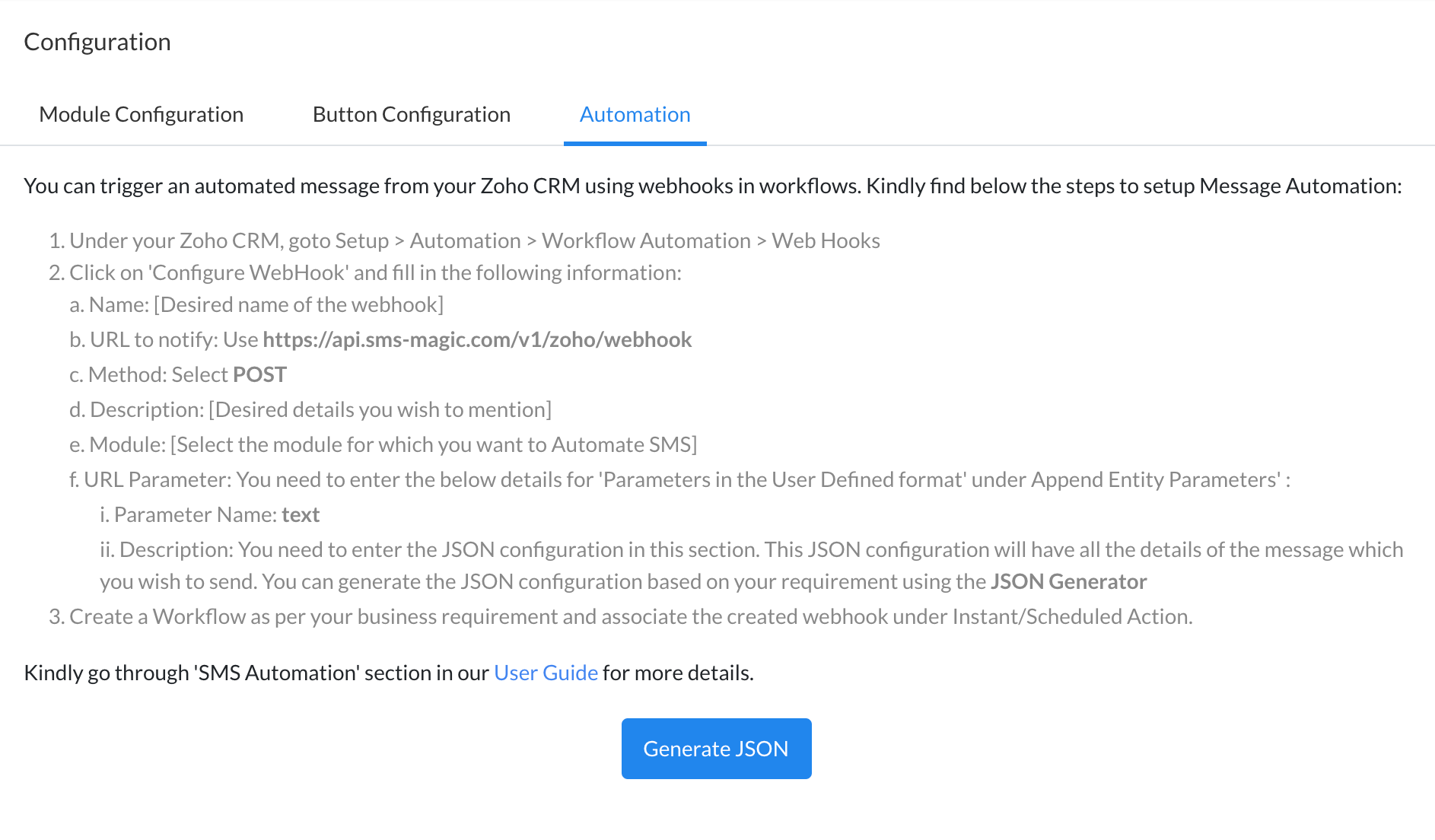The height and width of the screenshot is (840, 1435).
Task: Click the bold JSON Generator text
Action: coord(1068,581)
